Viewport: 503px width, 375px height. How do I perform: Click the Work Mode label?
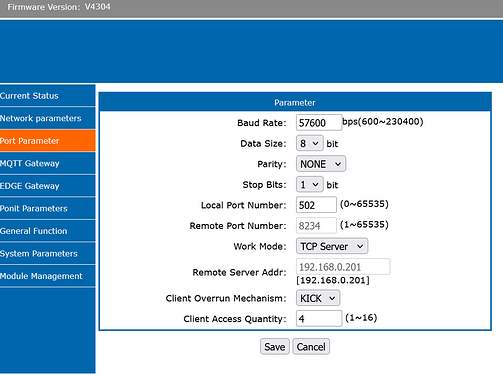[260, 246]
